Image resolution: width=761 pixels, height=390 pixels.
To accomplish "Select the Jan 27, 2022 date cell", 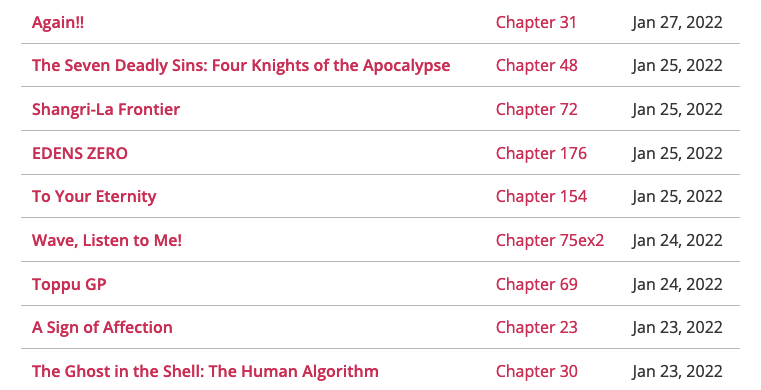I will coord(677,22).
